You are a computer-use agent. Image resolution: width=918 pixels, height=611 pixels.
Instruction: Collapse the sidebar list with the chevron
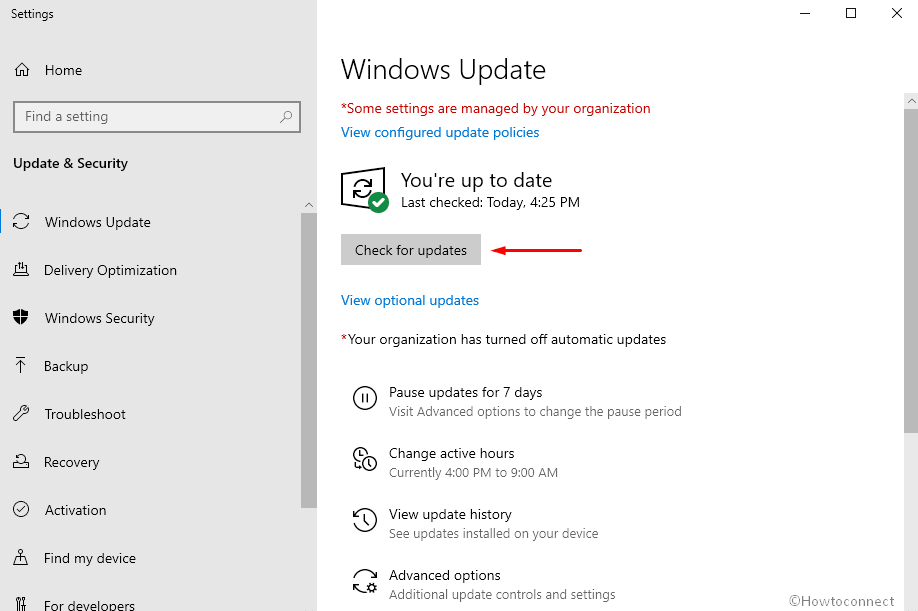coord(309,204)
